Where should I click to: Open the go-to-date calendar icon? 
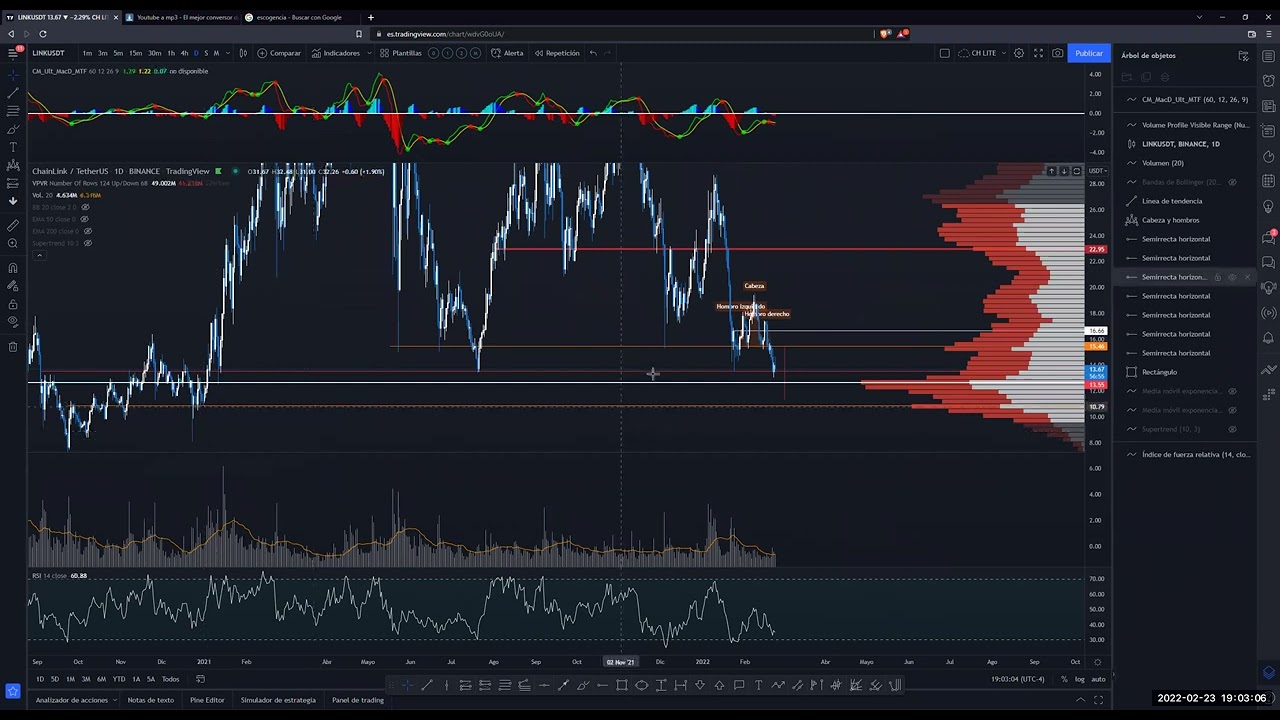coord(201,679)
